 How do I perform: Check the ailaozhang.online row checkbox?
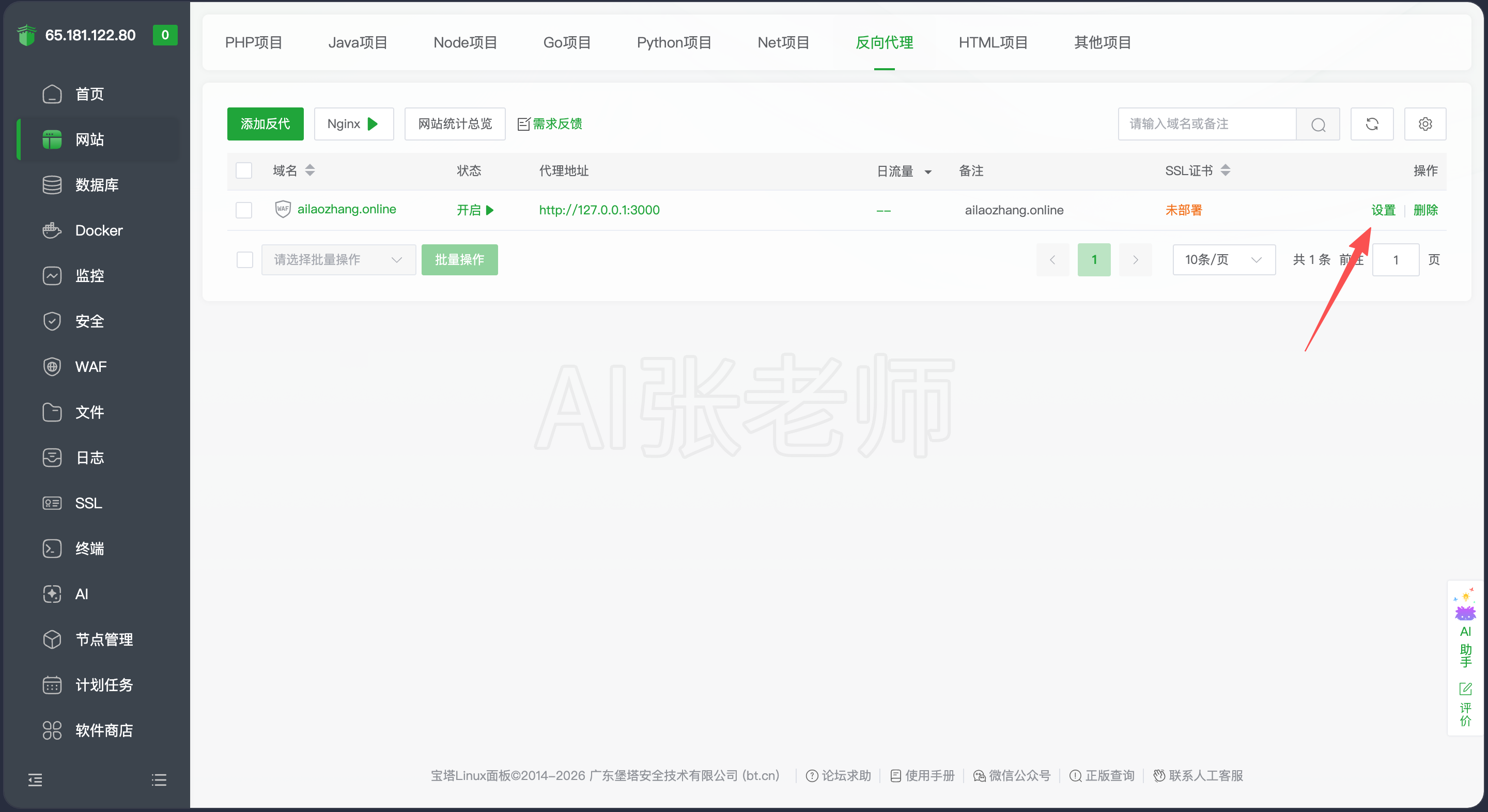(x=244, y=210)
